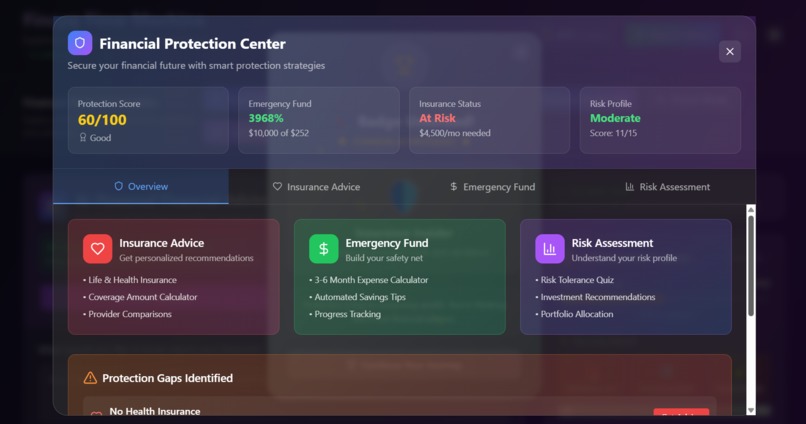Viewport: 806px width, 424px height.
Task: Click "3-6 Month Expense Calculator" bullet
Action: click(371, 280)
